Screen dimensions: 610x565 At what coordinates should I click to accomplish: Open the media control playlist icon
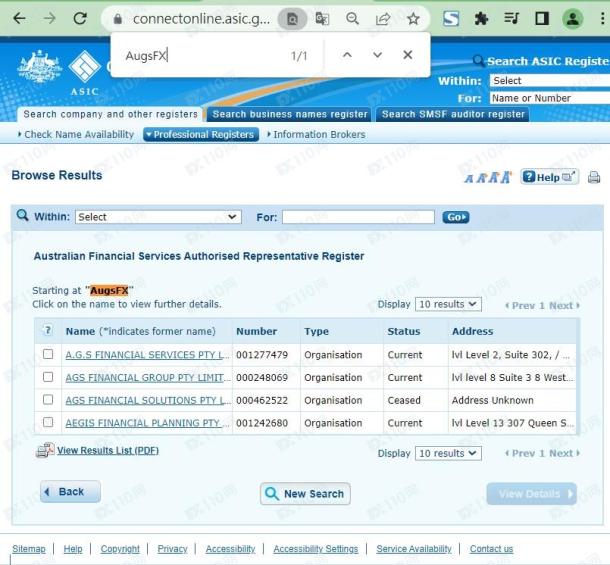[512, 18]
